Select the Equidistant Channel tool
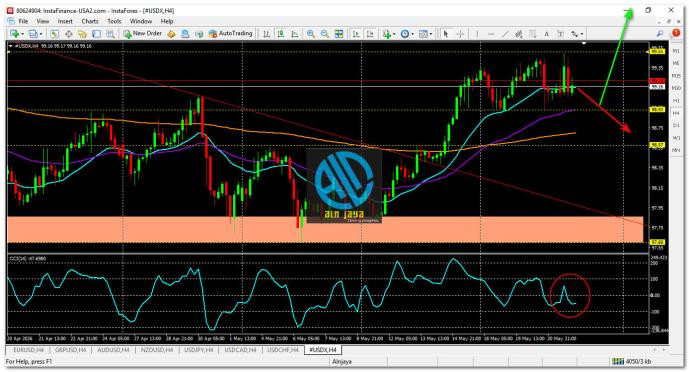 pyautogui.click(x=519, y=34)
